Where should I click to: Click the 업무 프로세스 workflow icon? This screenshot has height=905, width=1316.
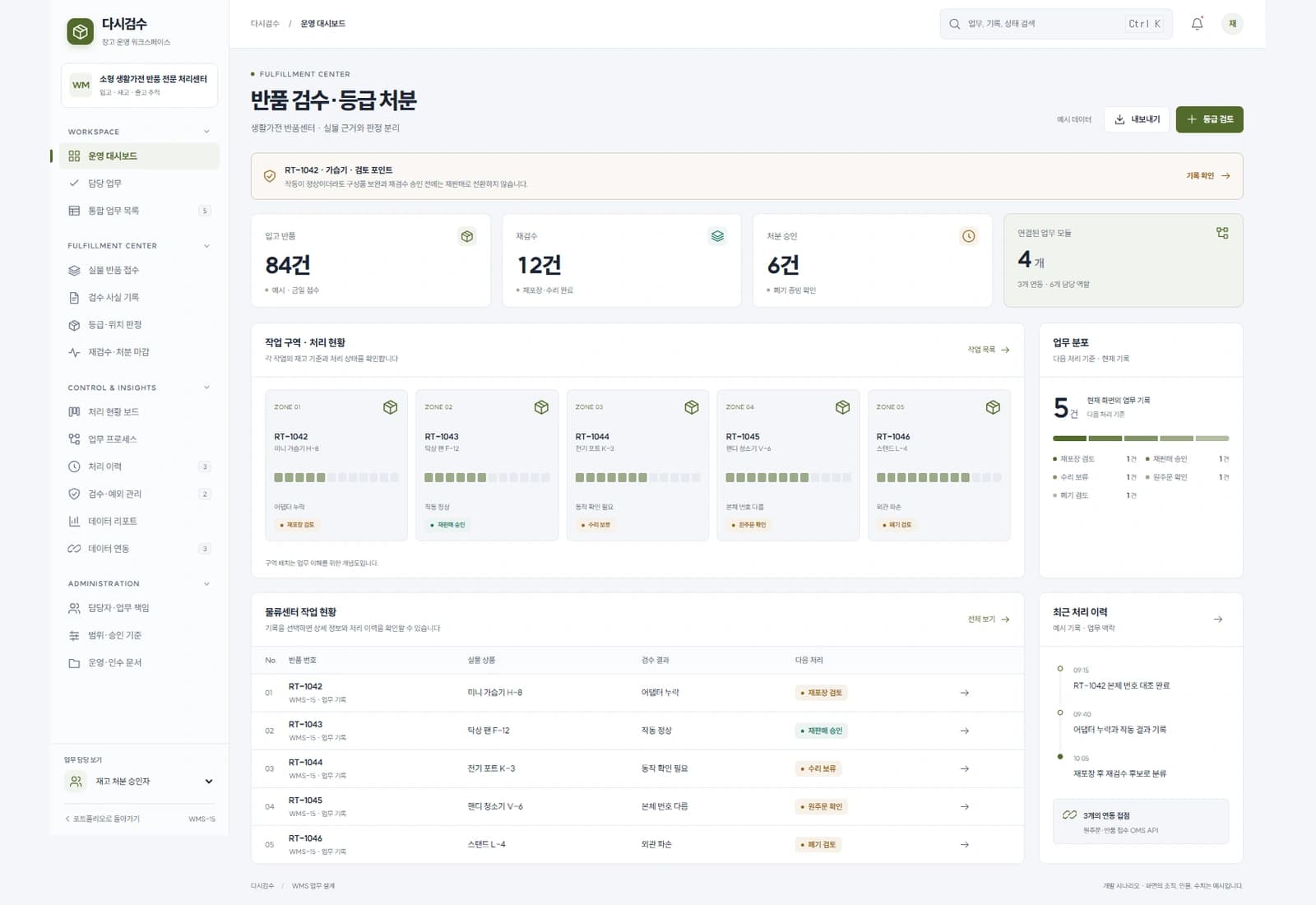tap(74, 439)
